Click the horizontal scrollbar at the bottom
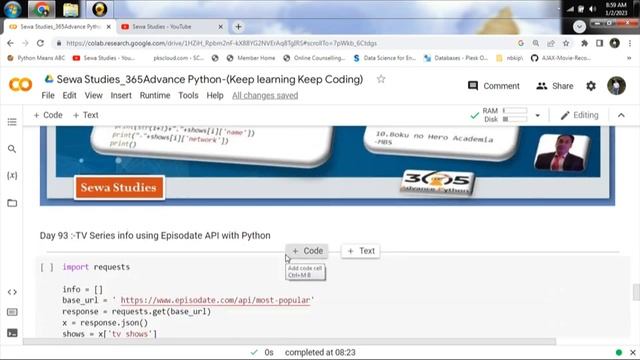The image size is (640, 360). (x=289, y=341)
